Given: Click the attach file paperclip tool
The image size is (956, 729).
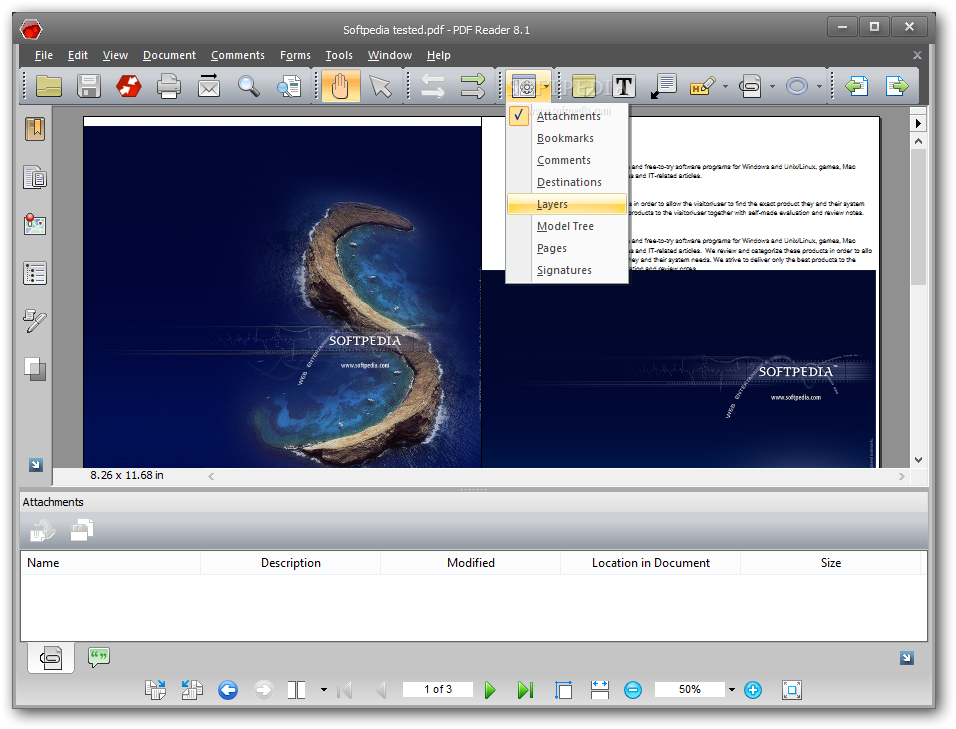Looking at the screenshot, I should tap(749, 86).
